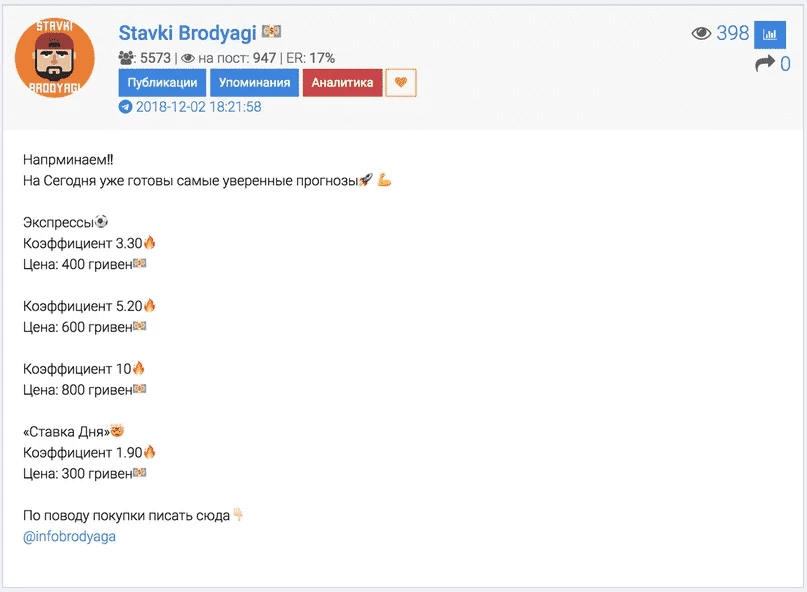
Task: Click money emoji beside channel title
Action: (x=271, y=31)
